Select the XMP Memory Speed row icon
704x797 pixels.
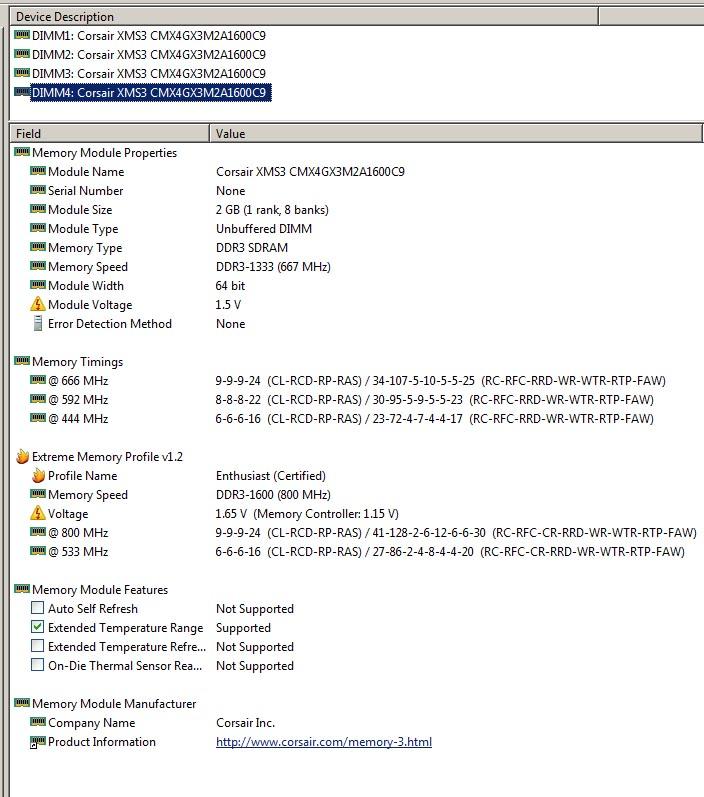click(38, 494)
